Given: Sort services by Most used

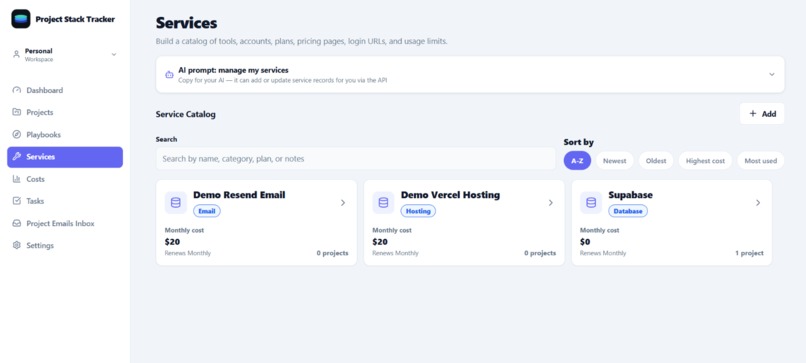Looking at the screenshot, I should 761,161.
